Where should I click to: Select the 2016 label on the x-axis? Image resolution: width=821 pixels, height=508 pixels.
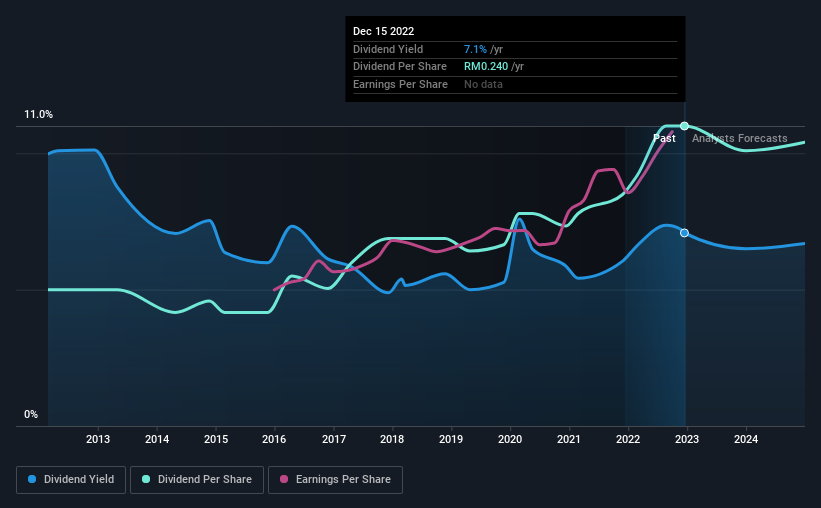[x=274, y=439]
